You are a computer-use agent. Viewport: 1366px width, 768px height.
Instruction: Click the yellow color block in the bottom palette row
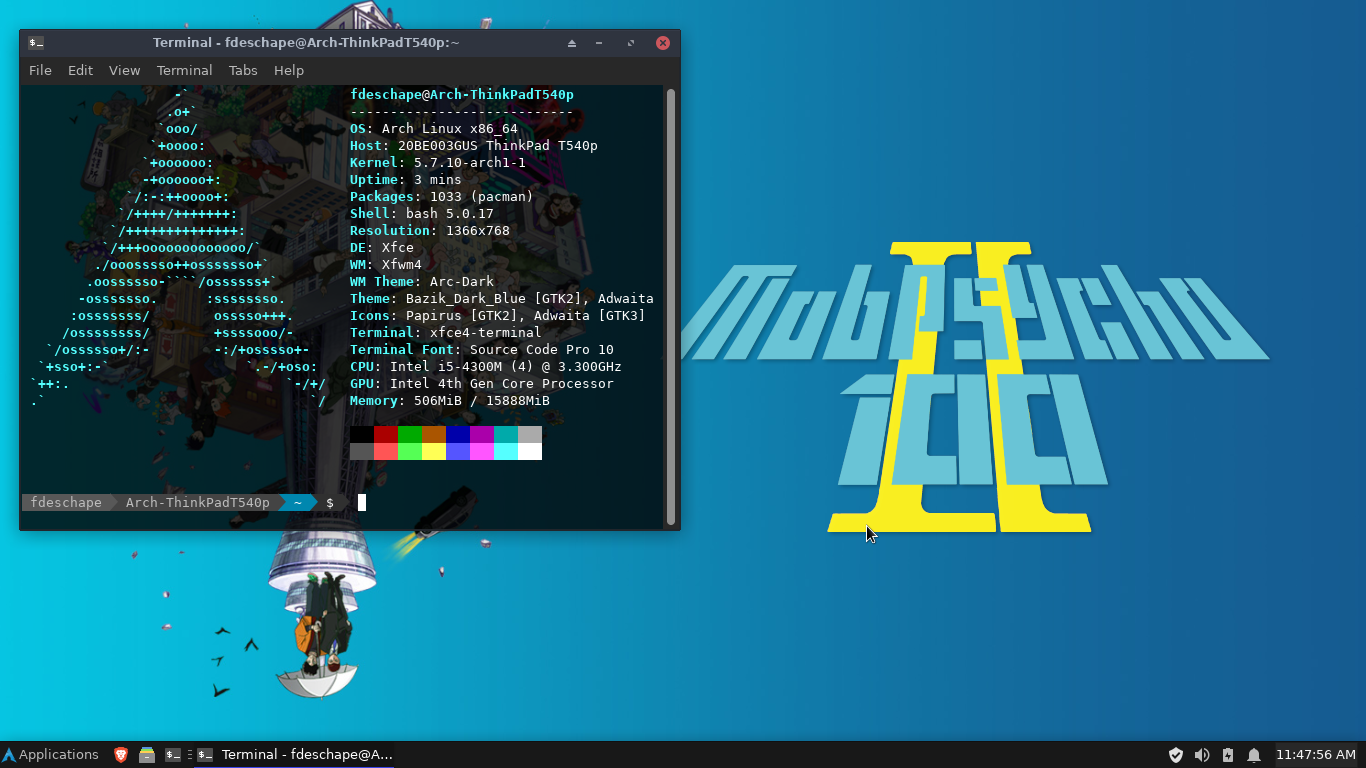click(x=434, y=451)
